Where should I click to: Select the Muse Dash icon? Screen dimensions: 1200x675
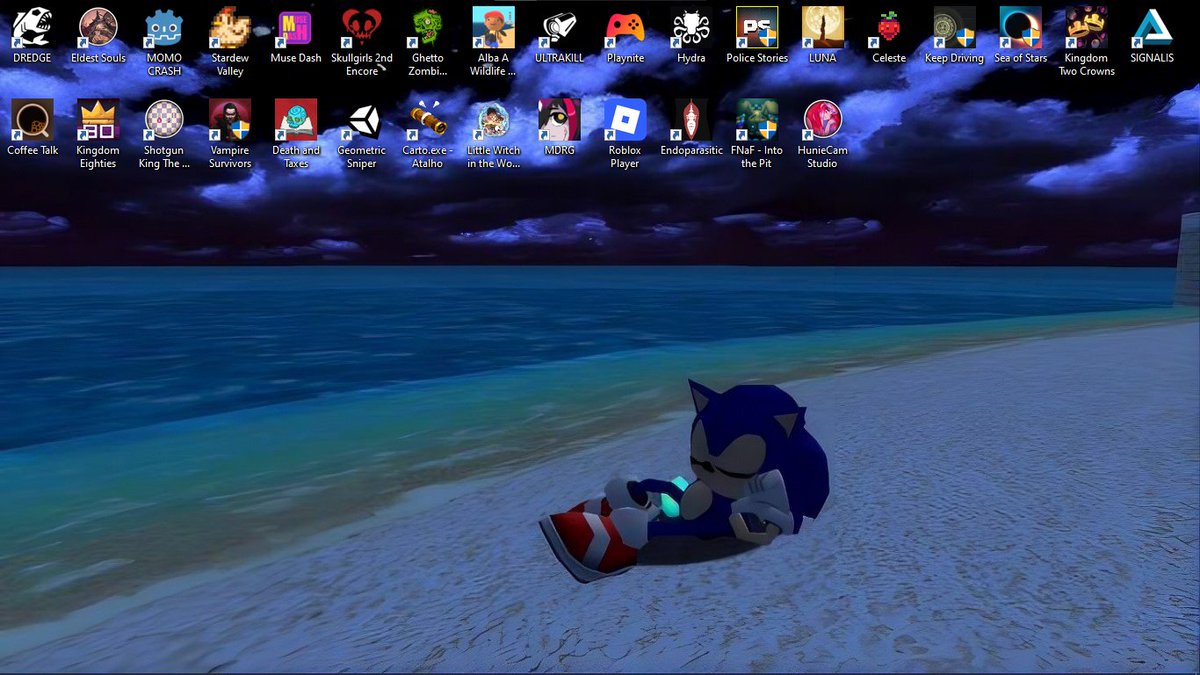point(296,28)
